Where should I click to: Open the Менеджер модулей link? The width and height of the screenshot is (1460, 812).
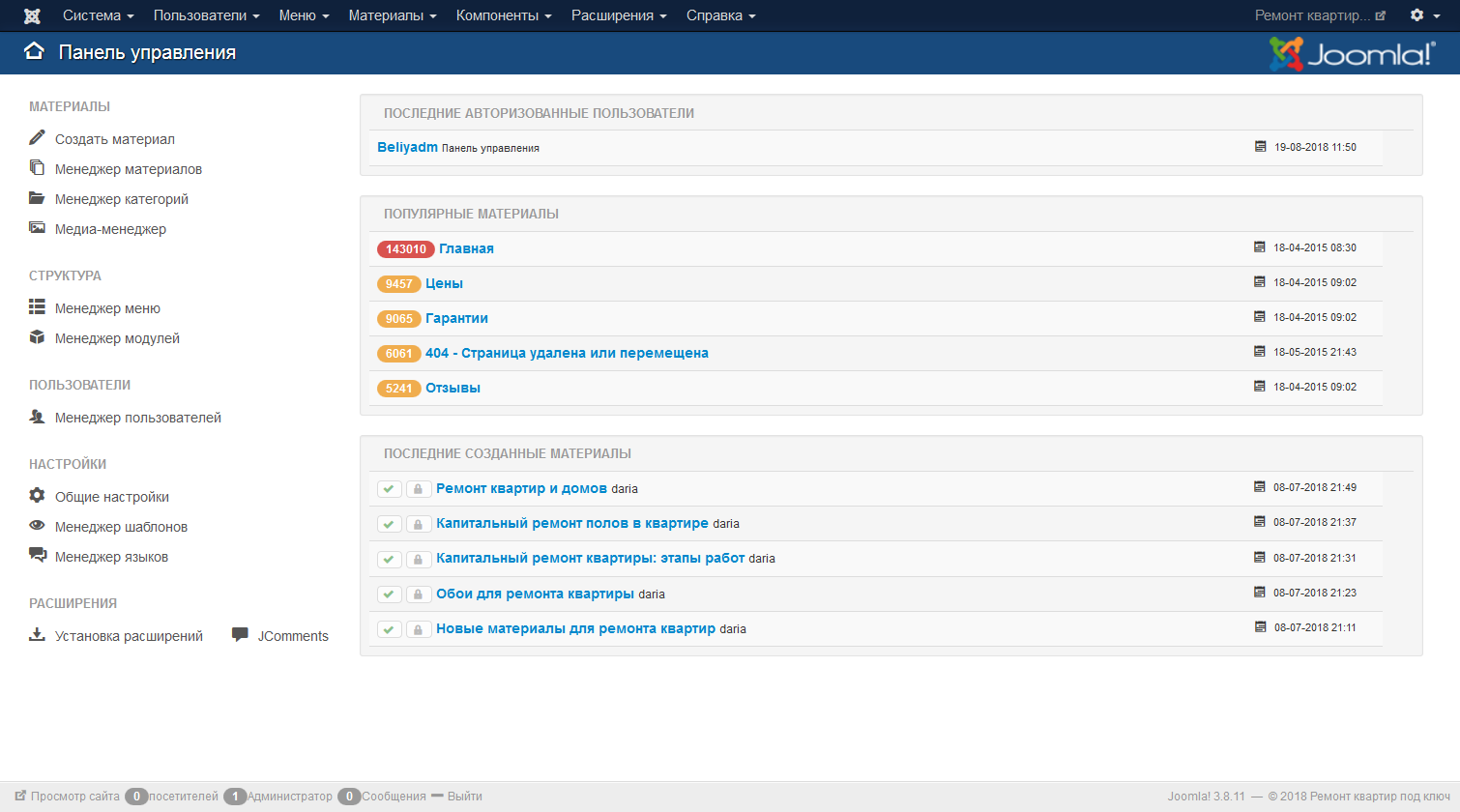point(117,338)
